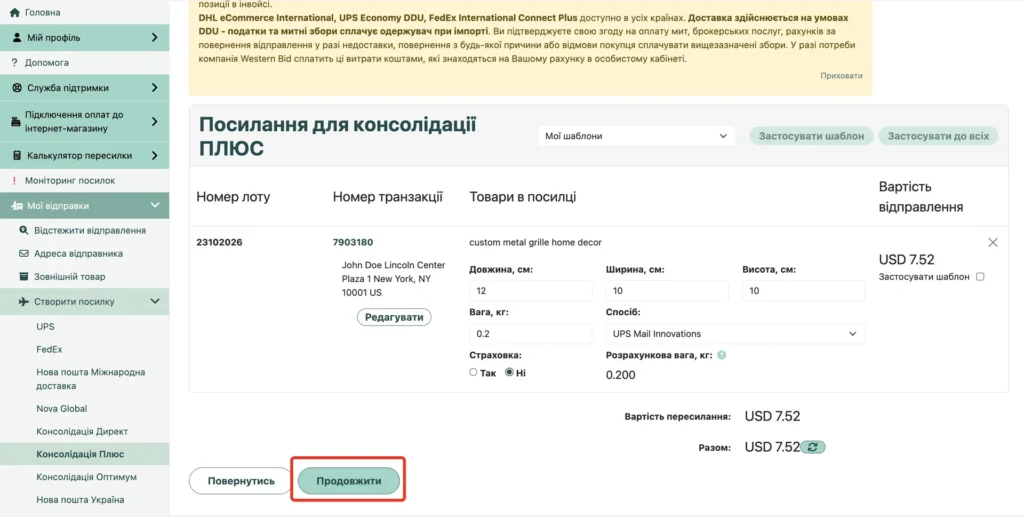
Task: Select FedEx under Створити посилку
Action: [49, 349]
